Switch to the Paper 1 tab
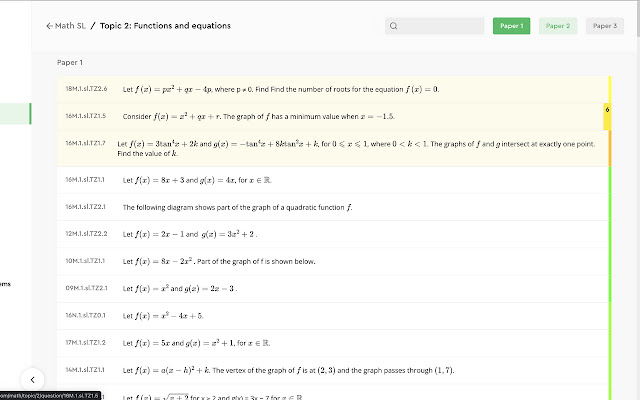The width and height of the screenshot is (640, 400). click(x=511, y=26)
